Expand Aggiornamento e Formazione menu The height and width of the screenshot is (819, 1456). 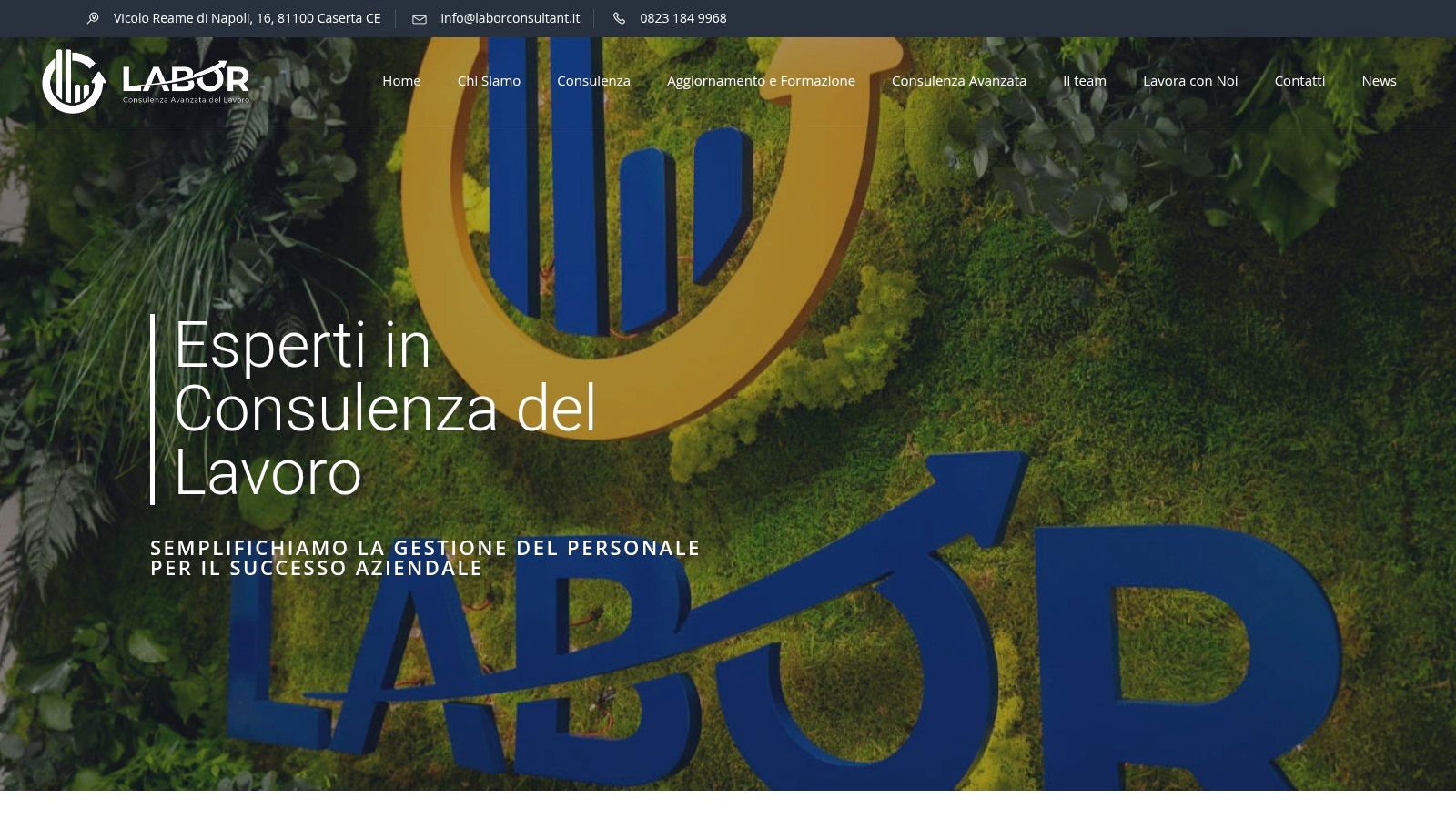(x=761, y=81)
